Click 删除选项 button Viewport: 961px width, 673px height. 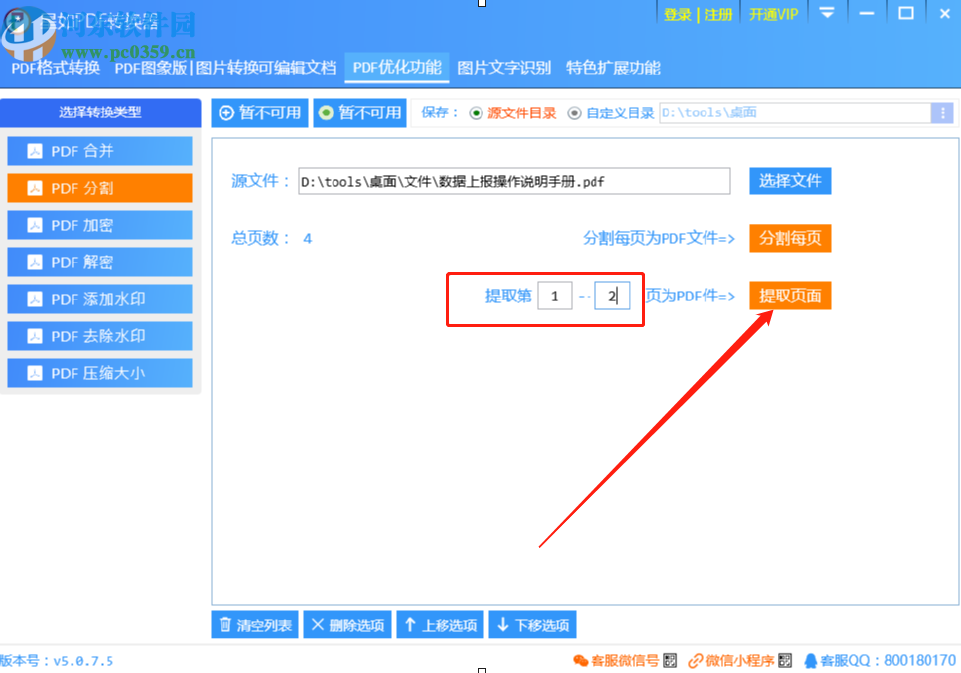[x=348, y=625]
